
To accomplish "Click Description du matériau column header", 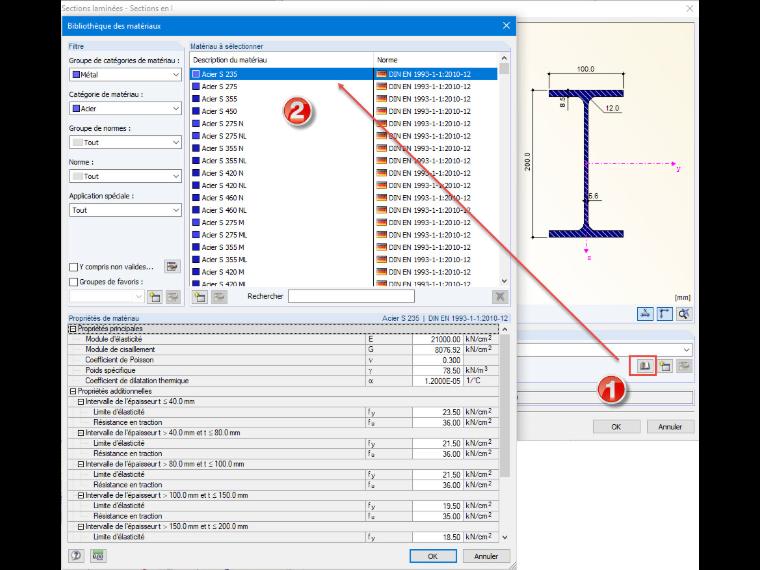I will [282, 60].
